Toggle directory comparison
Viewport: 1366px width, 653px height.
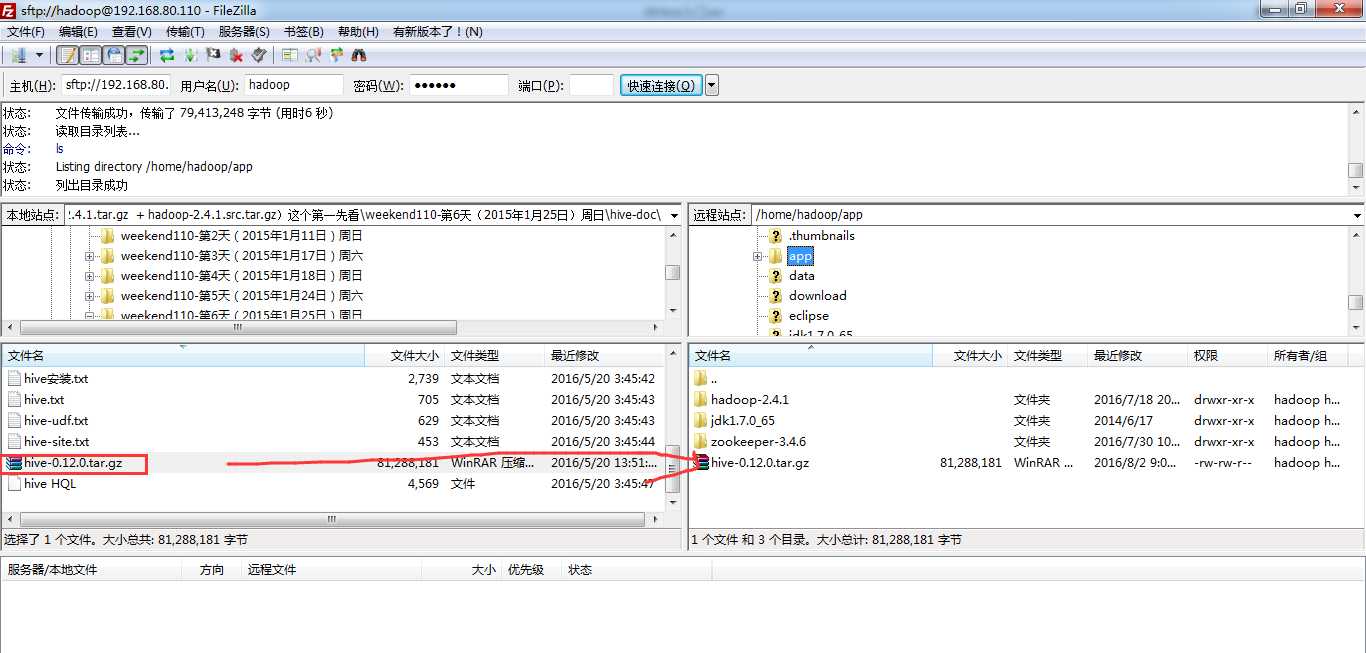pyautogui.click(x=313, y=55)
